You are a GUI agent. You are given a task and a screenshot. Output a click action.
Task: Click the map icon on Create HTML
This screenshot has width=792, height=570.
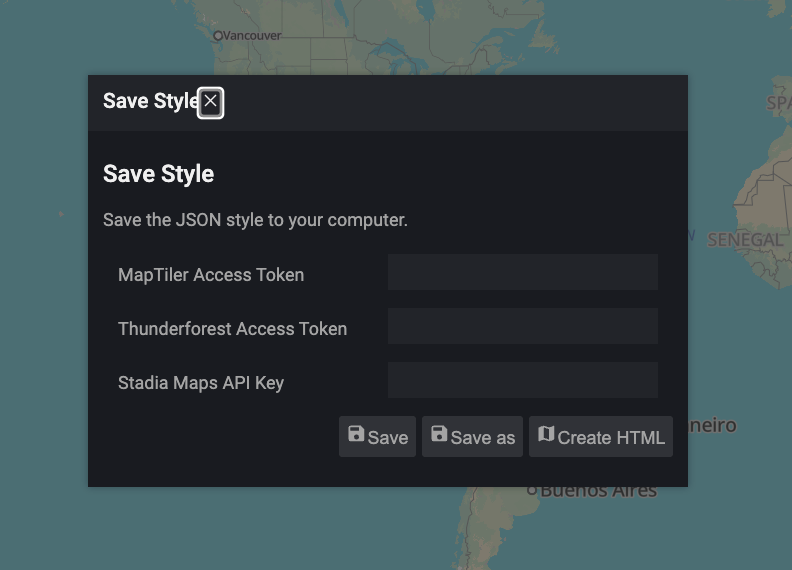[x=546, y=434]
